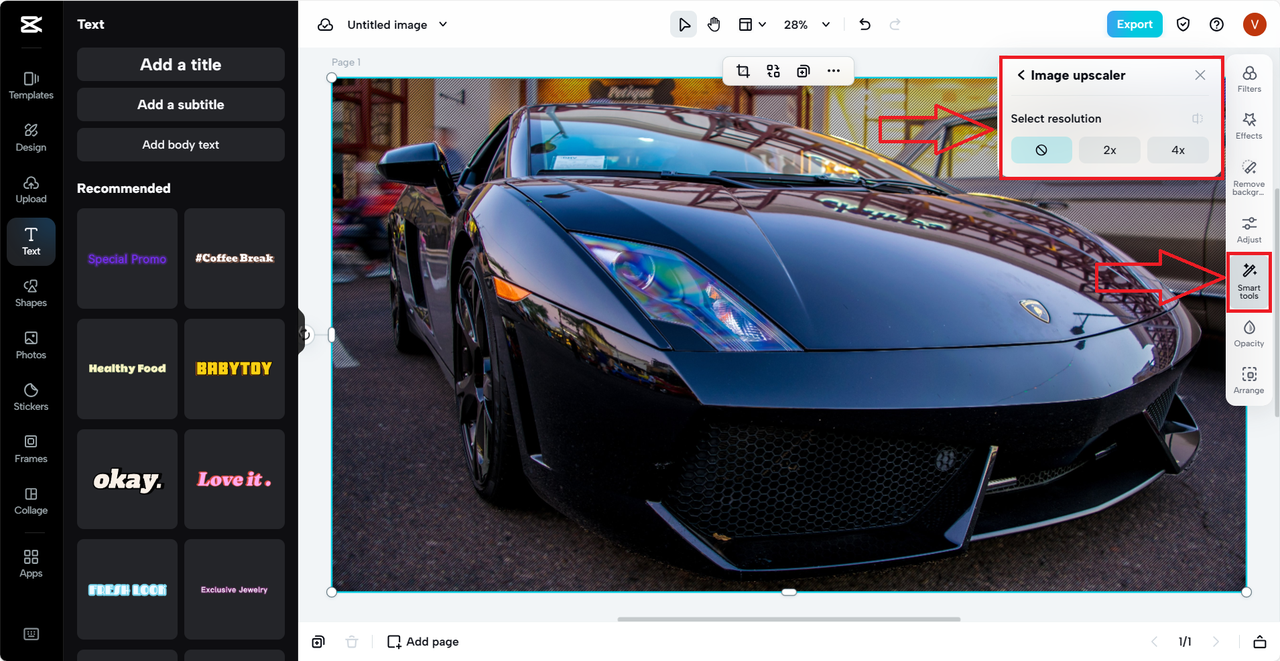Screen dimensions: 1280x661
Task: Open the Arrange tool
Action: pos(1249,381)
